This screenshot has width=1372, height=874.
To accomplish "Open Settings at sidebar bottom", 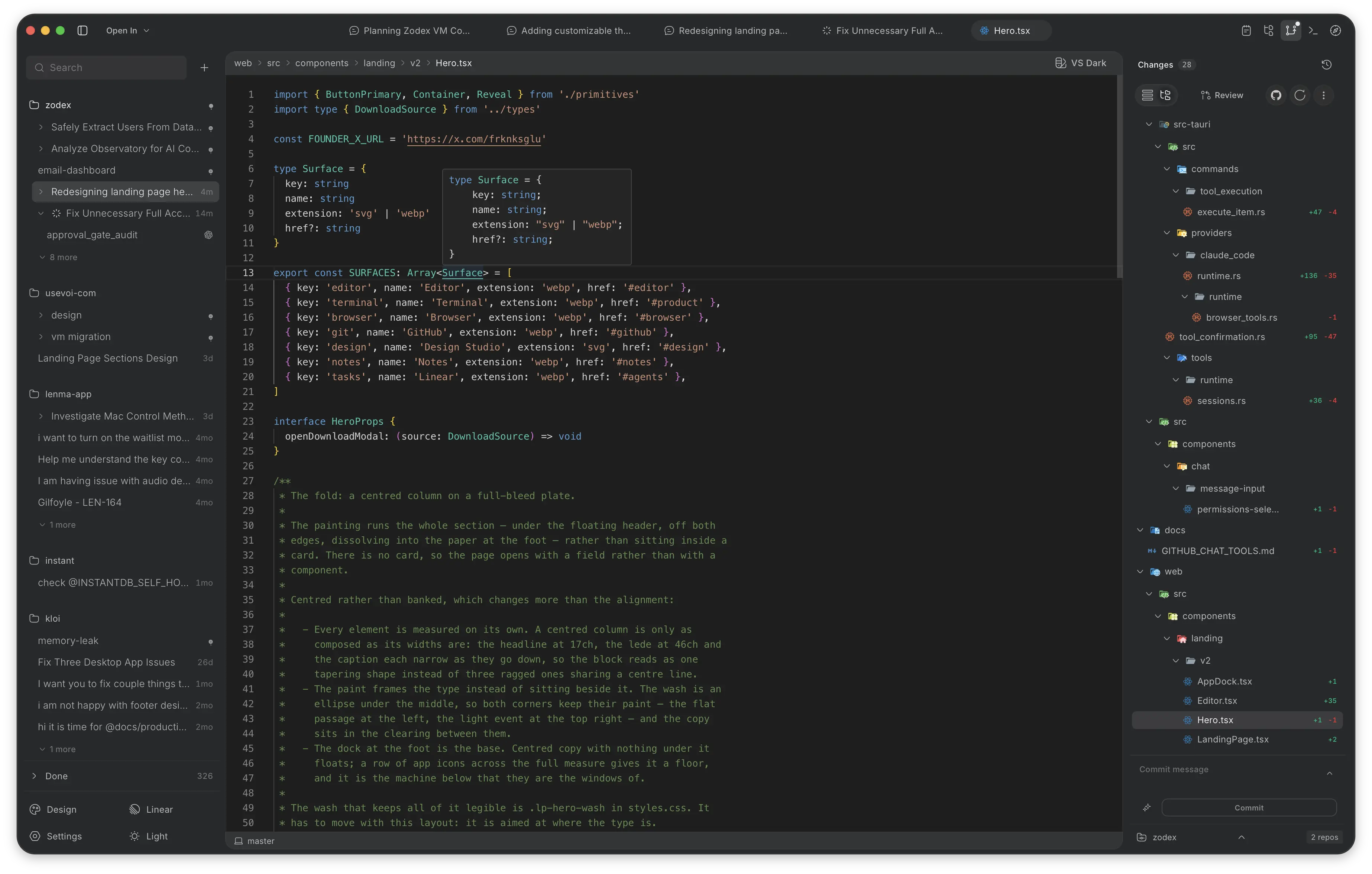I will pyautogui.click(x=56, y=836).
